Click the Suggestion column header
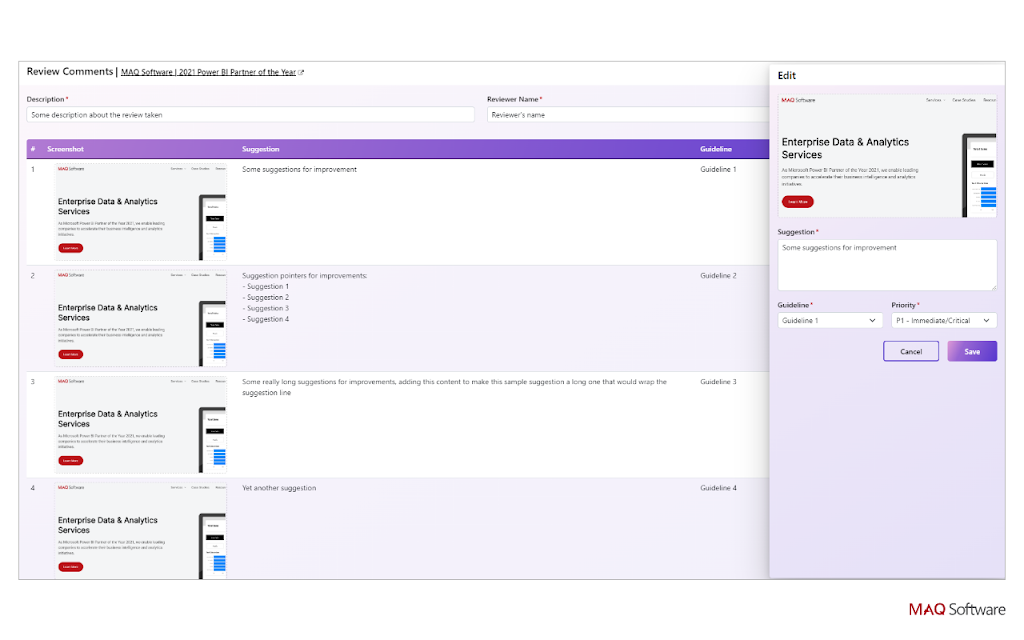Image resolution: width=1024 pixels, height=640 pixels. 261,150
